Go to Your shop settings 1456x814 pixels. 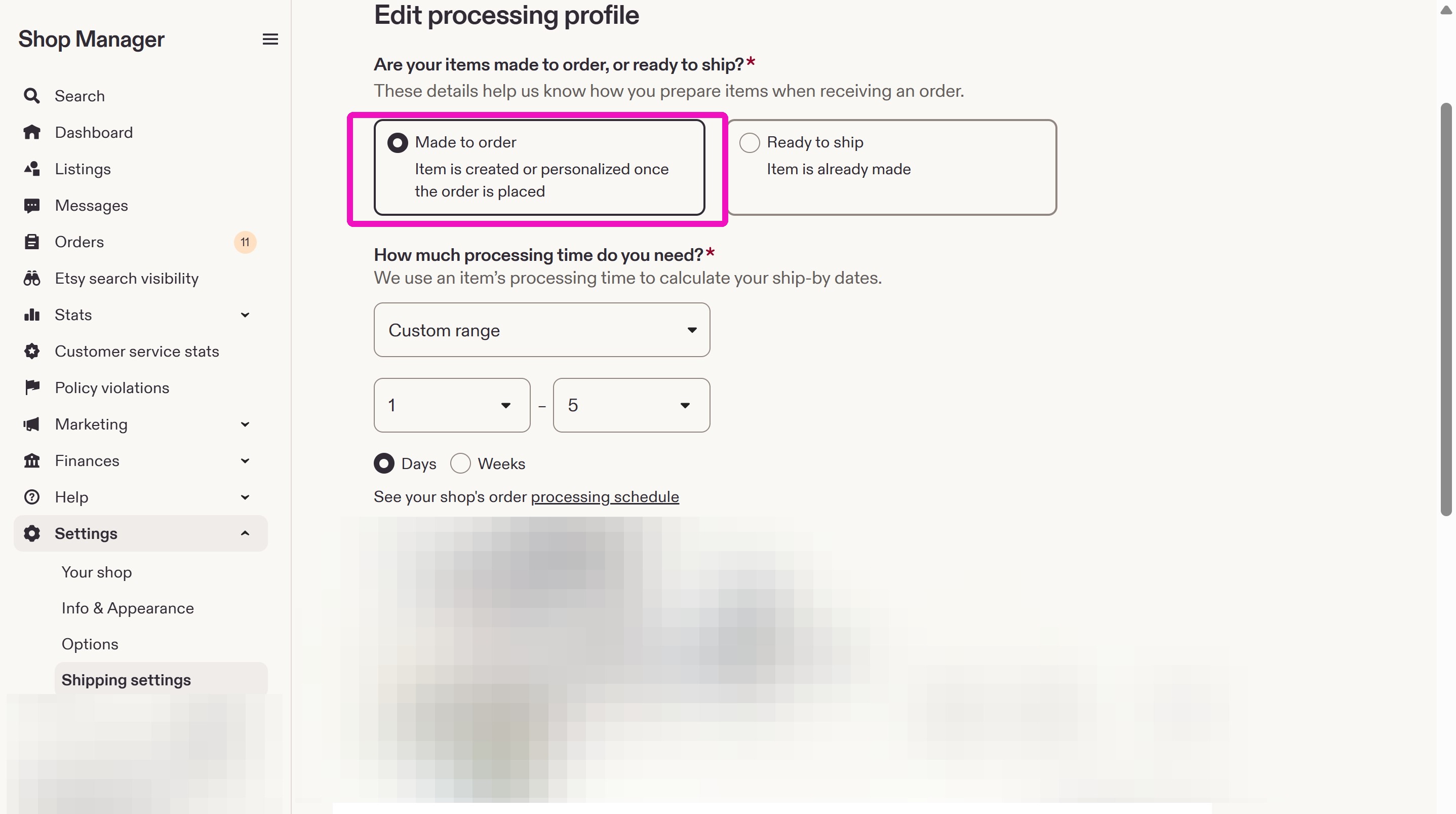click(x=97, y=572)
